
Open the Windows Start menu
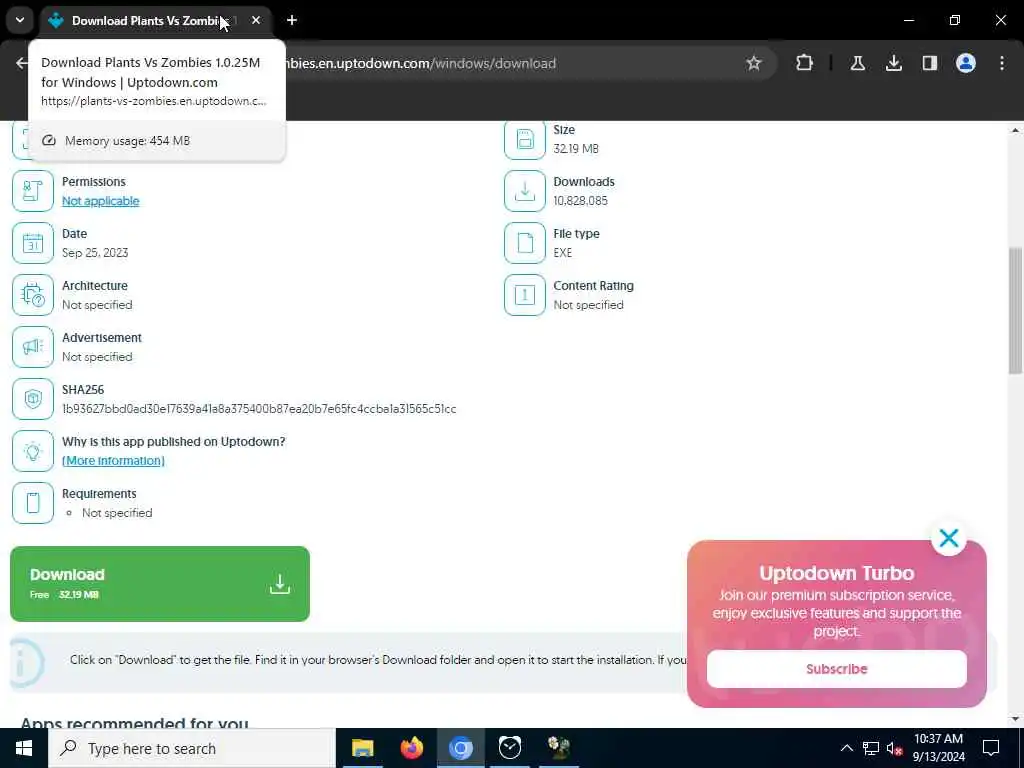tap(24, 748)
